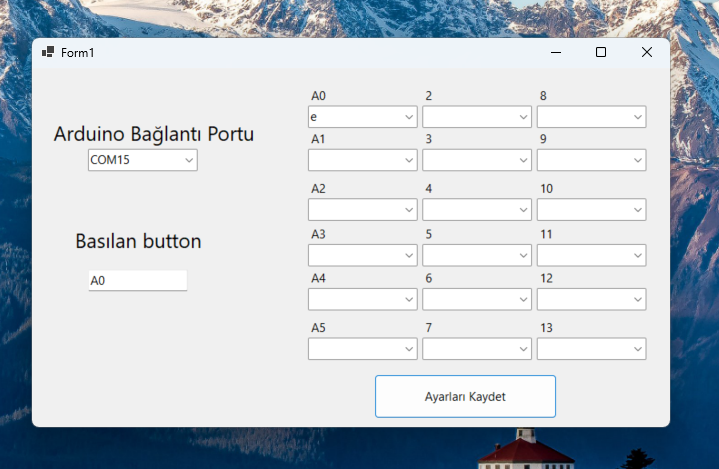
Task: Minimize the Form1 window
Action: click(556, 52)
